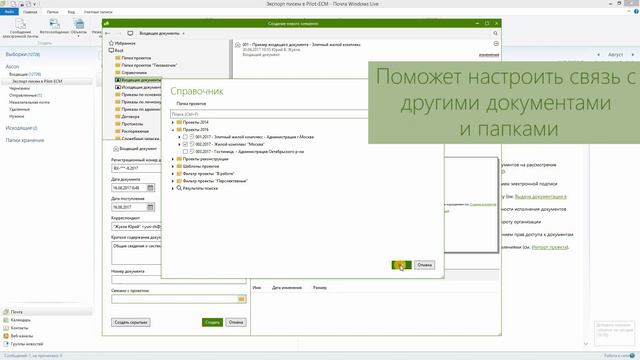Open Группы новостей in the bottom navigation
Viewport: 640px width, 360px height.
23,344
